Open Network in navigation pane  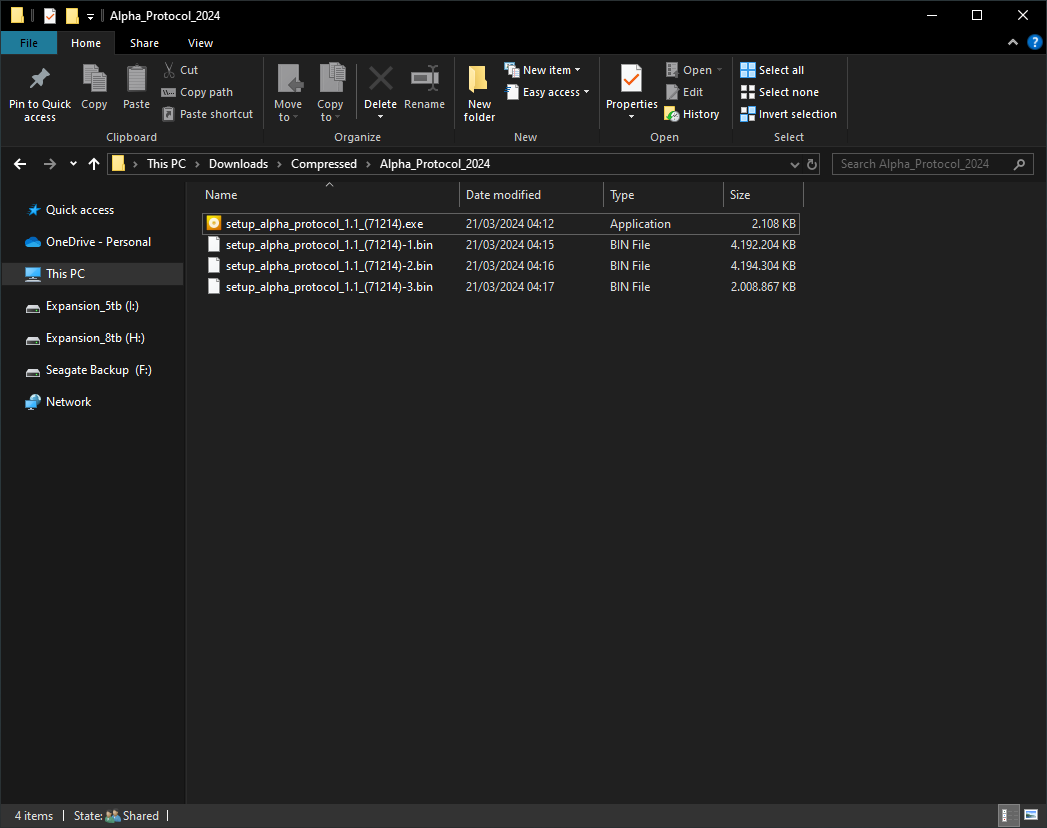[68, 402]
